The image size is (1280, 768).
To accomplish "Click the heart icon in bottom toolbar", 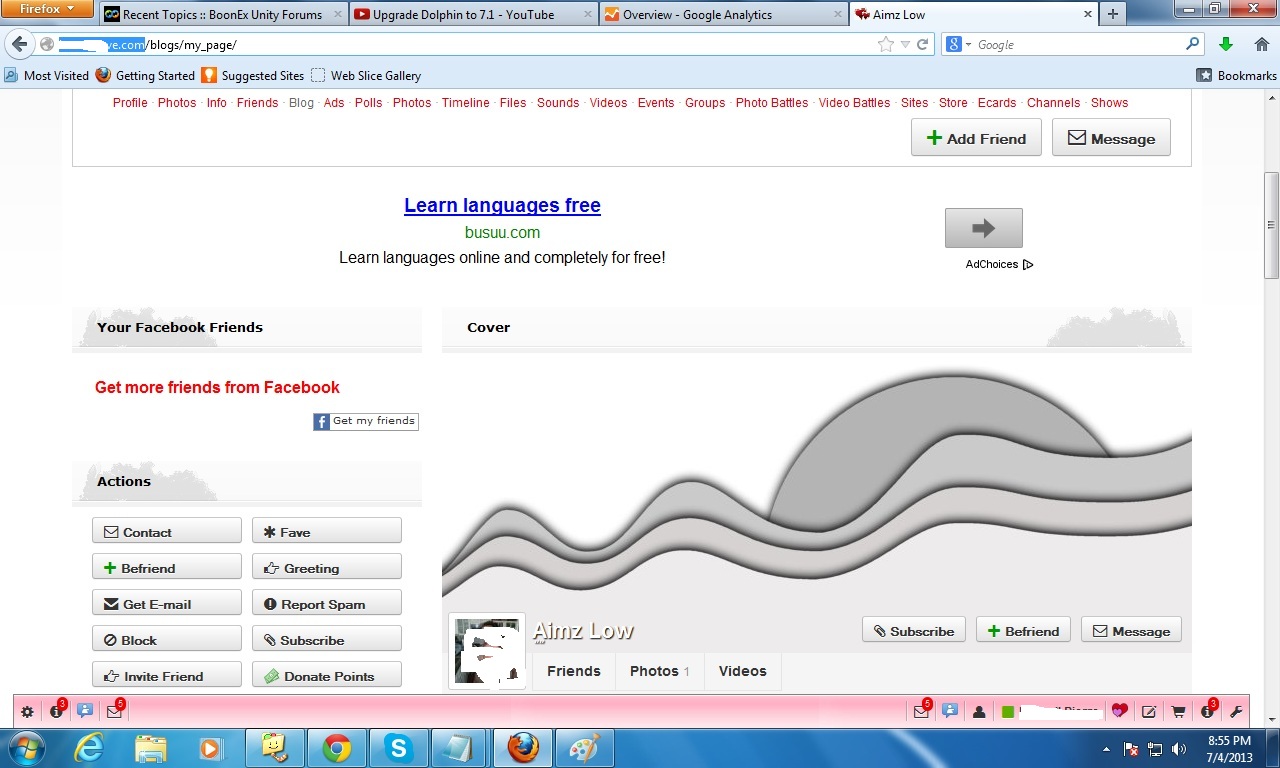I will [x=1119, y=711].
